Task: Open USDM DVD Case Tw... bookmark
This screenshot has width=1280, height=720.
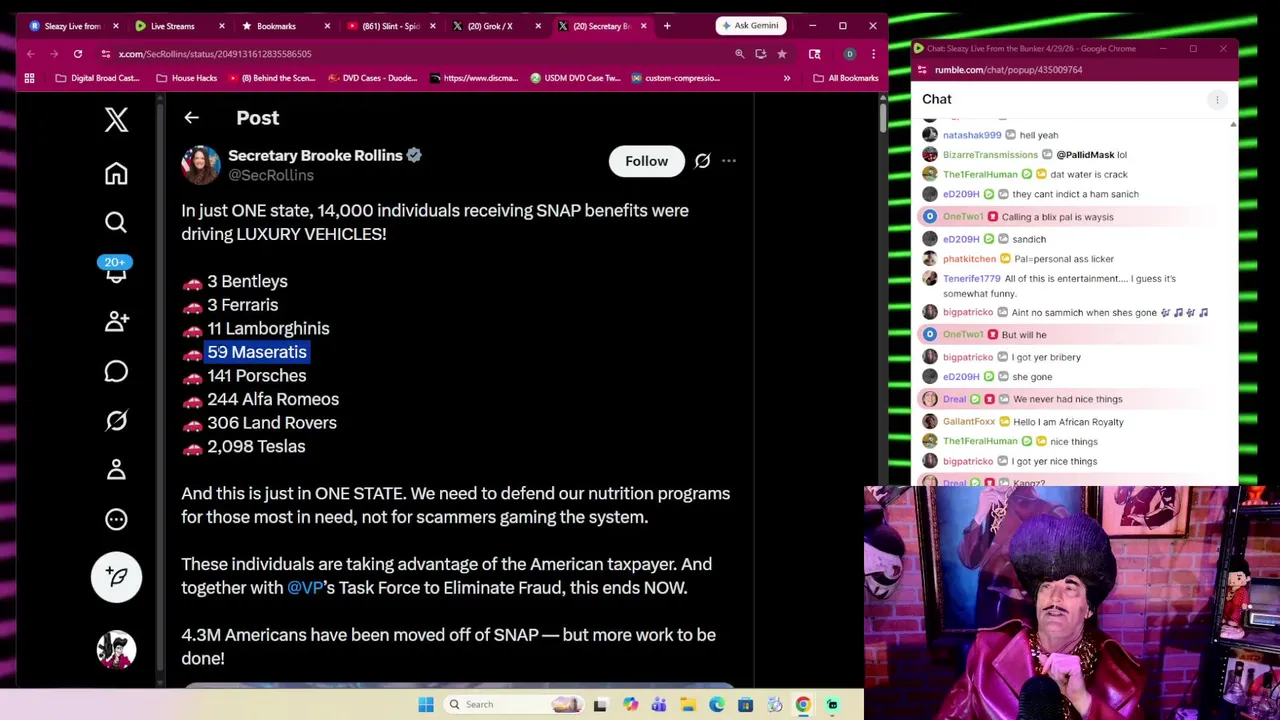Action: [575, 78]
